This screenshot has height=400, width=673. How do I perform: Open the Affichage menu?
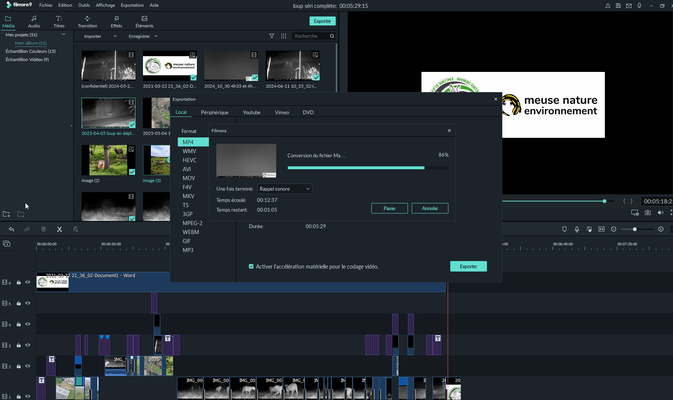[x=105, y=5]
